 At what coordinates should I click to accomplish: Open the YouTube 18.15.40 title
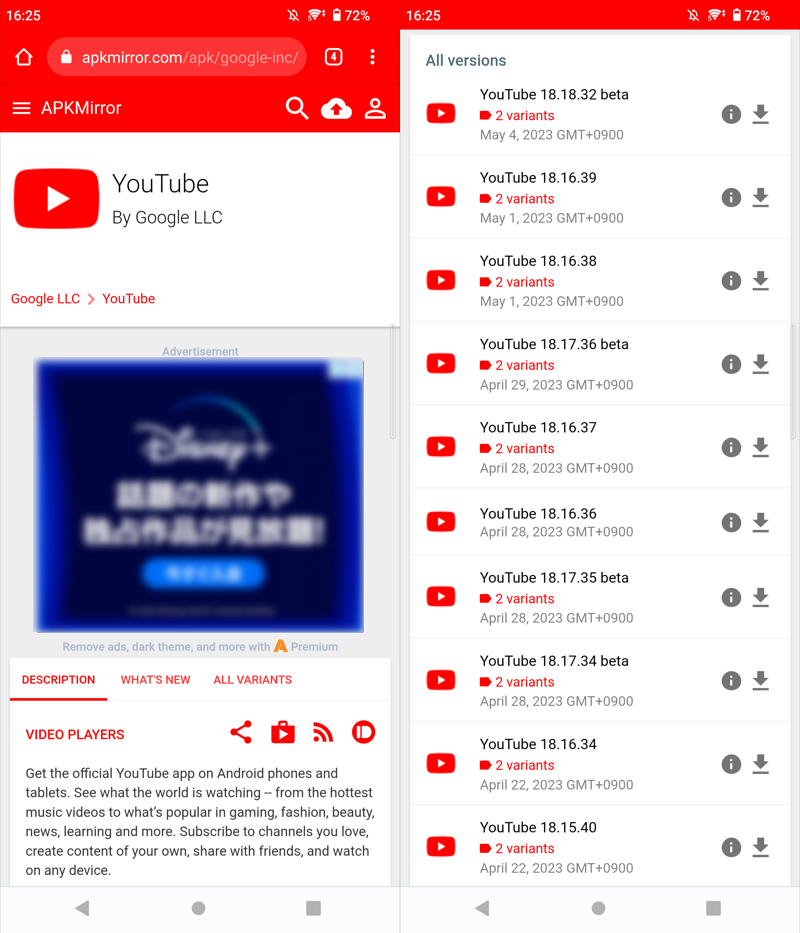[x=538, y=828]
